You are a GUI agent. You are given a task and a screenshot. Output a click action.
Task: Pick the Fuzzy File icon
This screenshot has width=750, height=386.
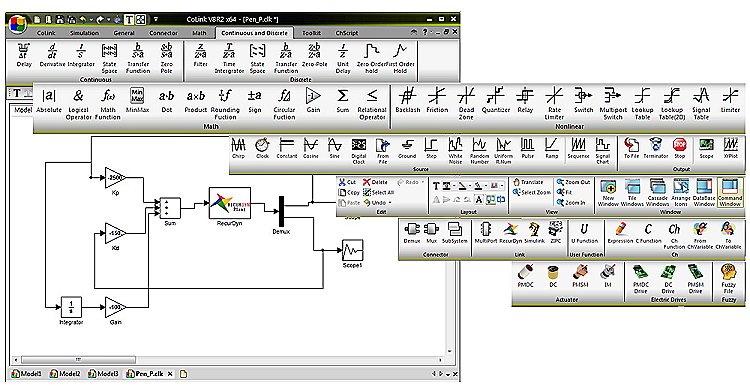pyautogui.click(x=728, y=279)
